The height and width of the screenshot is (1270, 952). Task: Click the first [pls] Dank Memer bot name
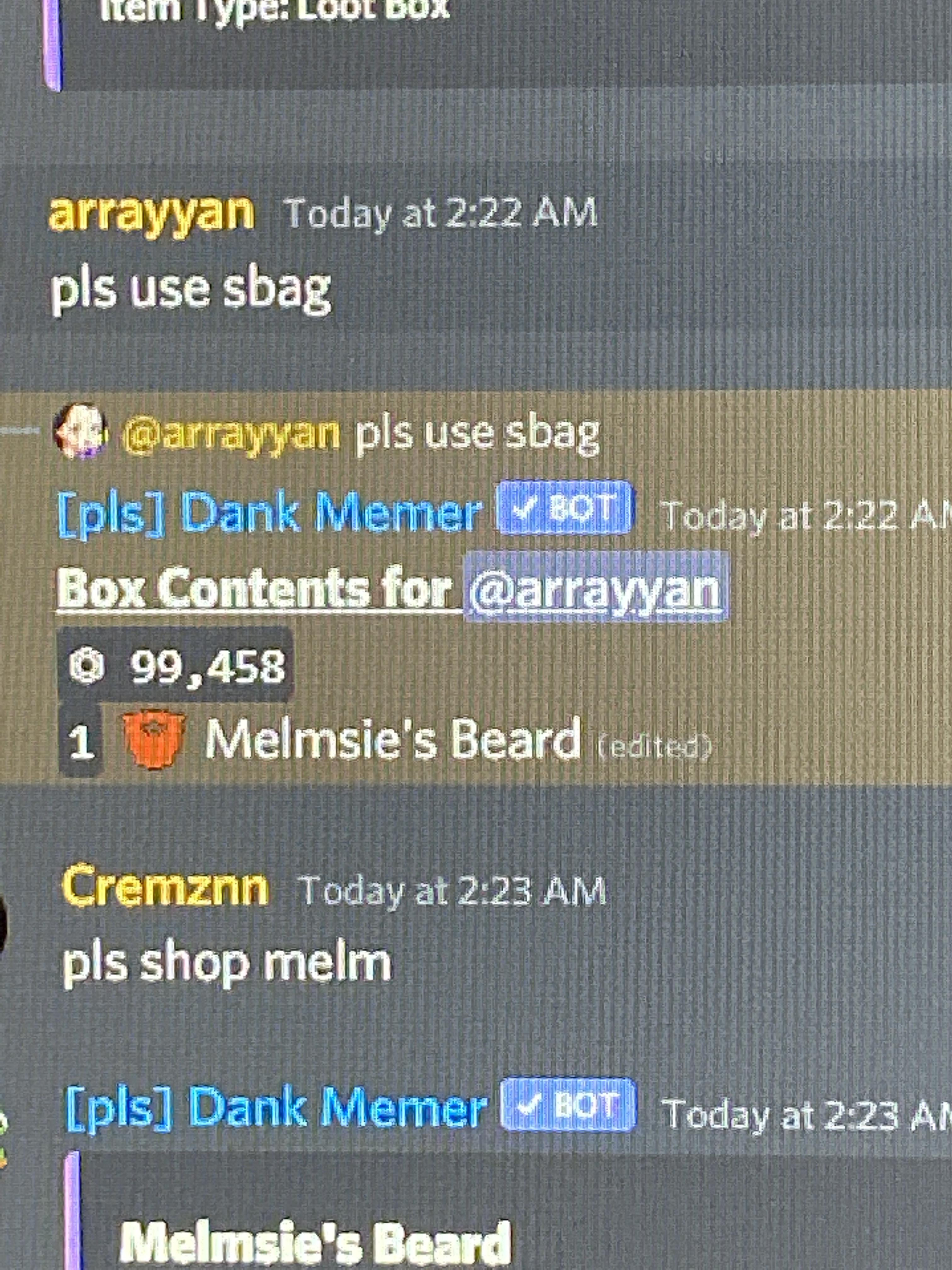click(269, 513)
